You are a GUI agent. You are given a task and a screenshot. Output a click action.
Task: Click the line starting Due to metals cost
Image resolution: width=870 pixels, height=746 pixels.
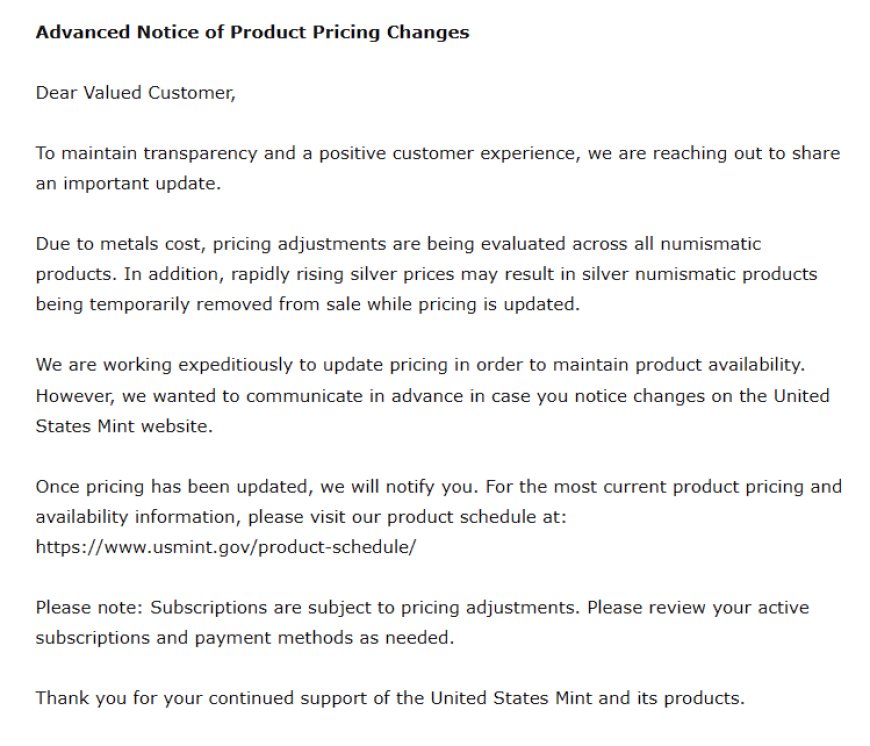pyautogui.click(x=398, y=244)
